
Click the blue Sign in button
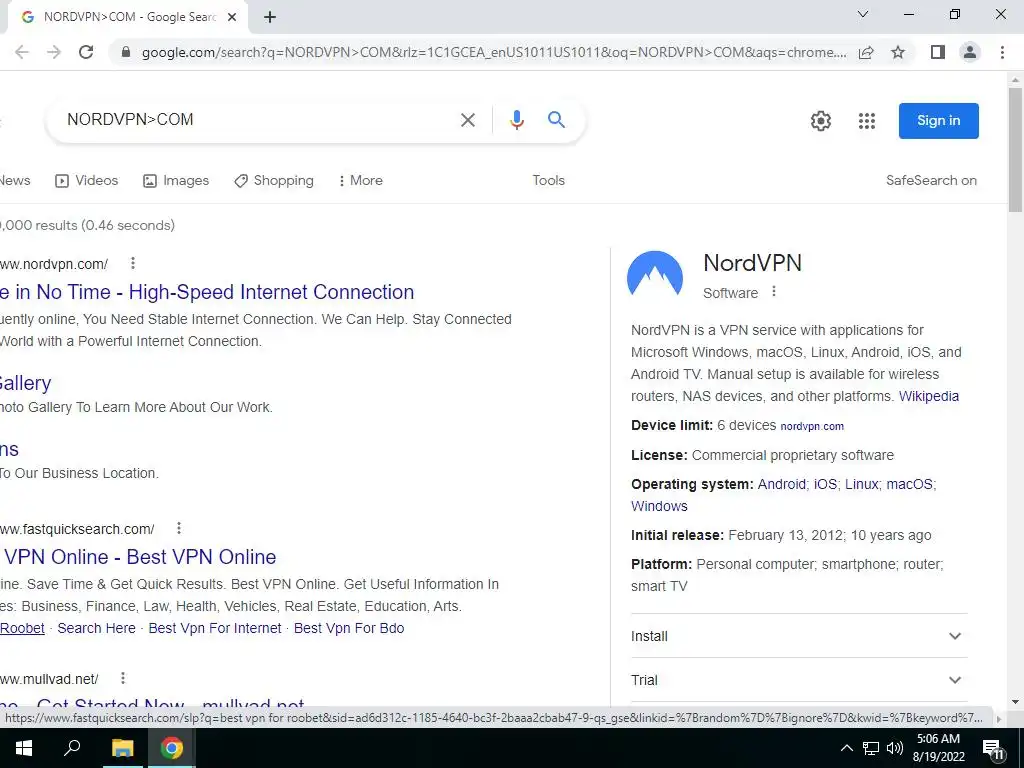[x=938, y=121]
